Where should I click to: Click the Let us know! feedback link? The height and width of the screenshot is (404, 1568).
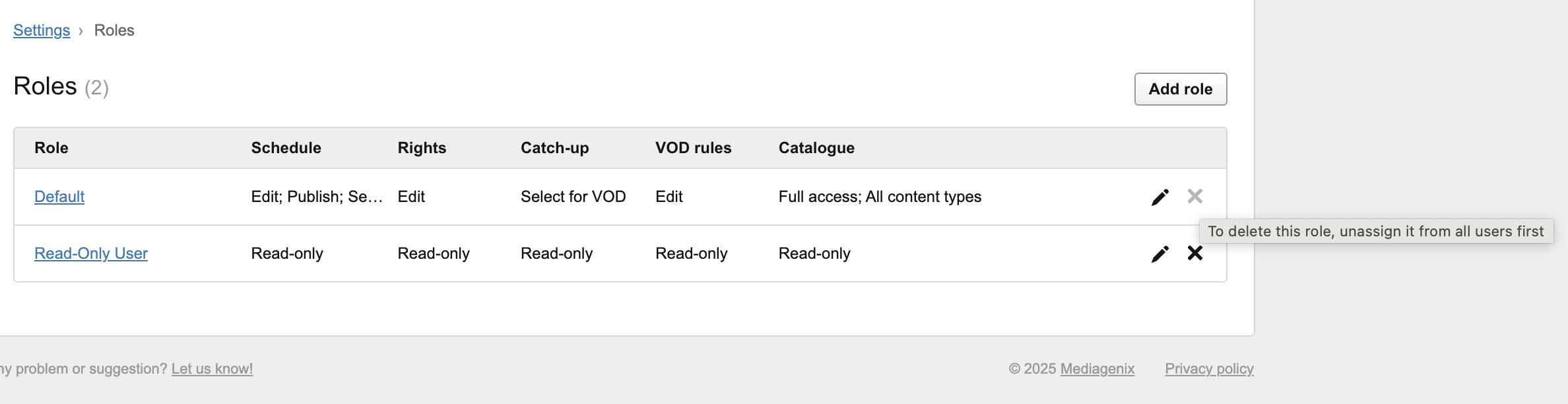212,369
